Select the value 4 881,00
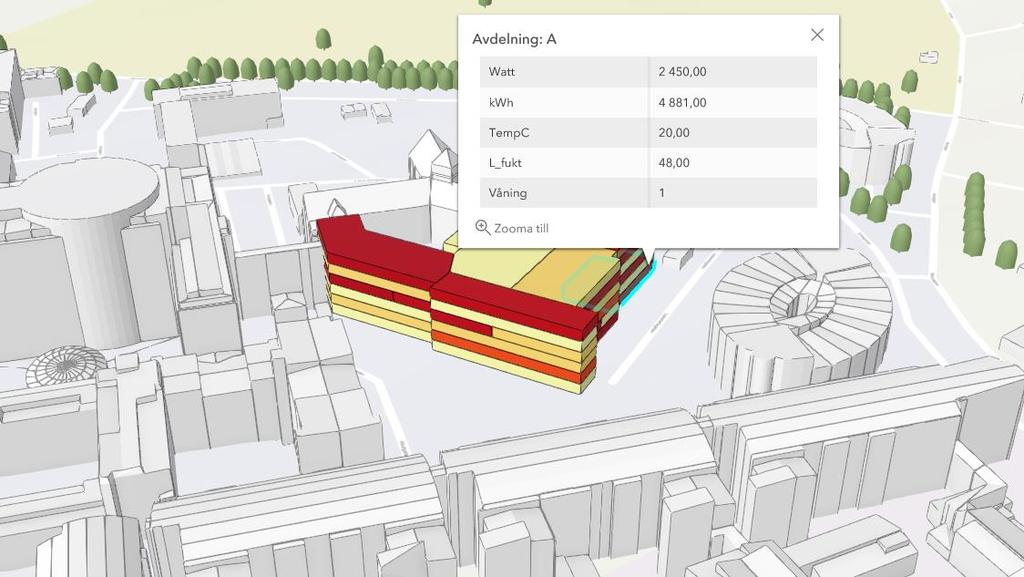Viewport: 1024px width, 577px height. (x=682, y=102)
